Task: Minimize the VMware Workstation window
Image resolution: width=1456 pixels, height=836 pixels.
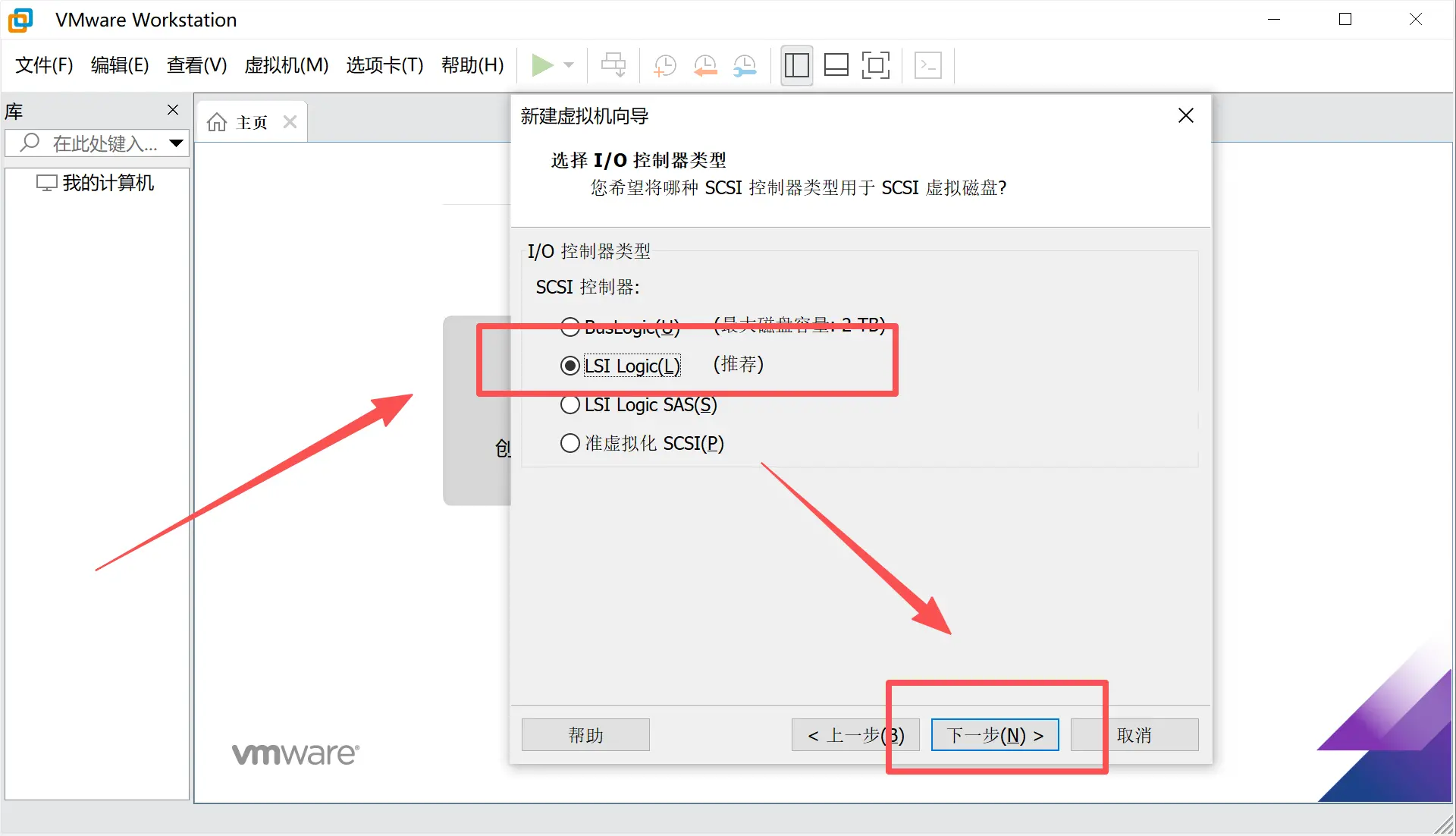Action: pos(1274,20)
